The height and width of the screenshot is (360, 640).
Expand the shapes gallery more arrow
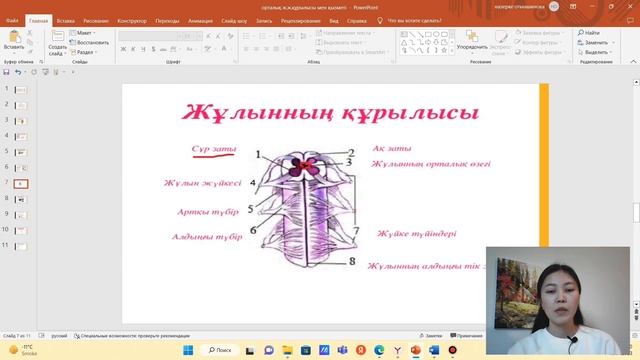452,51
